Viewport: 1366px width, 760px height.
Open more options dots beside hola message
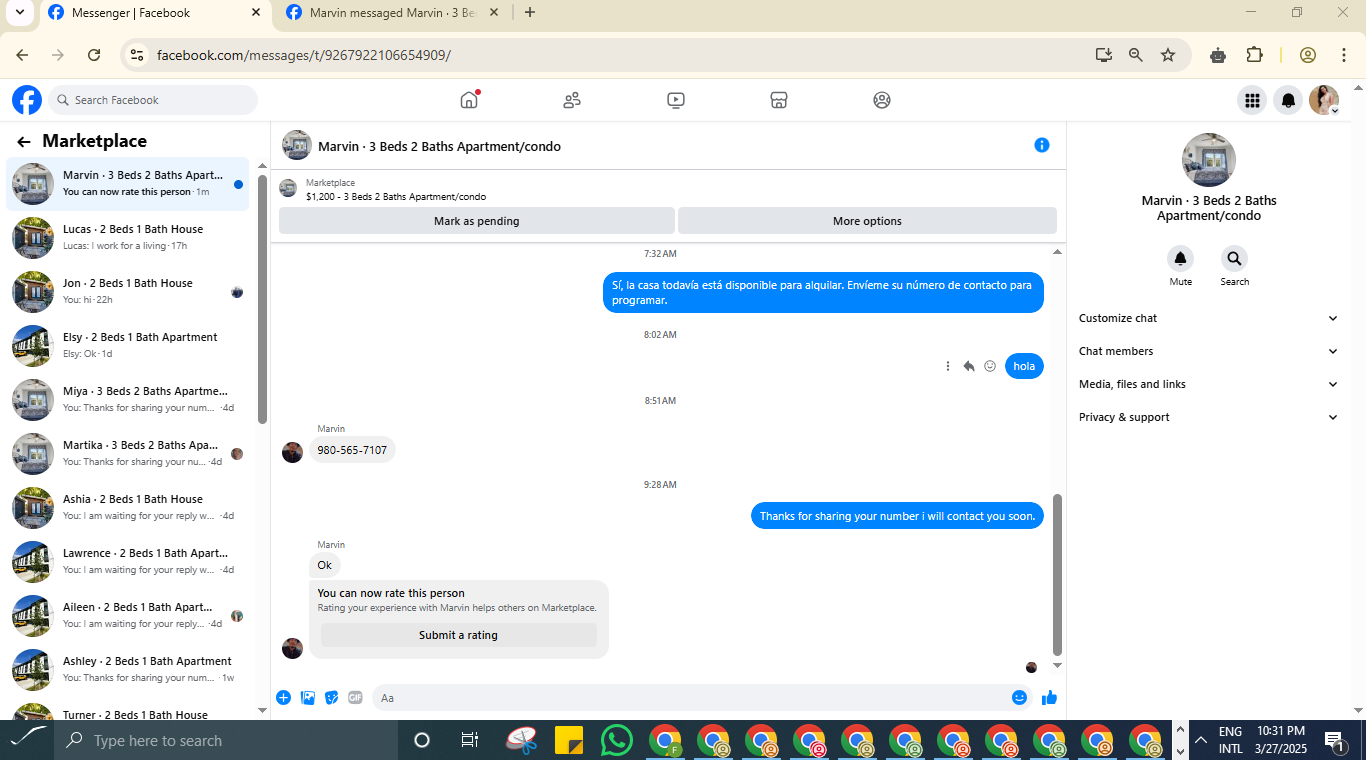tap(948, 366)
